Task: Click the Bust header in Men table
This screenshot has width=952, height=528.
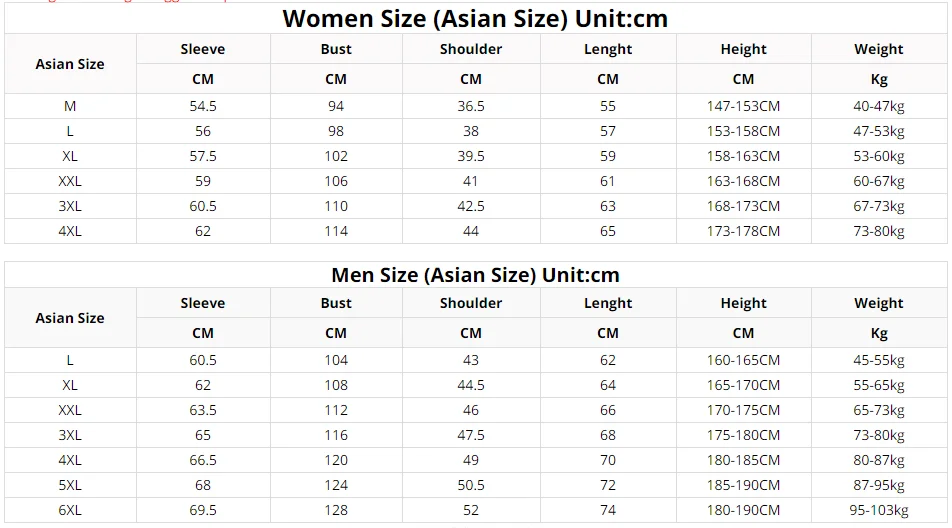Action: click(x=336, y=303)
